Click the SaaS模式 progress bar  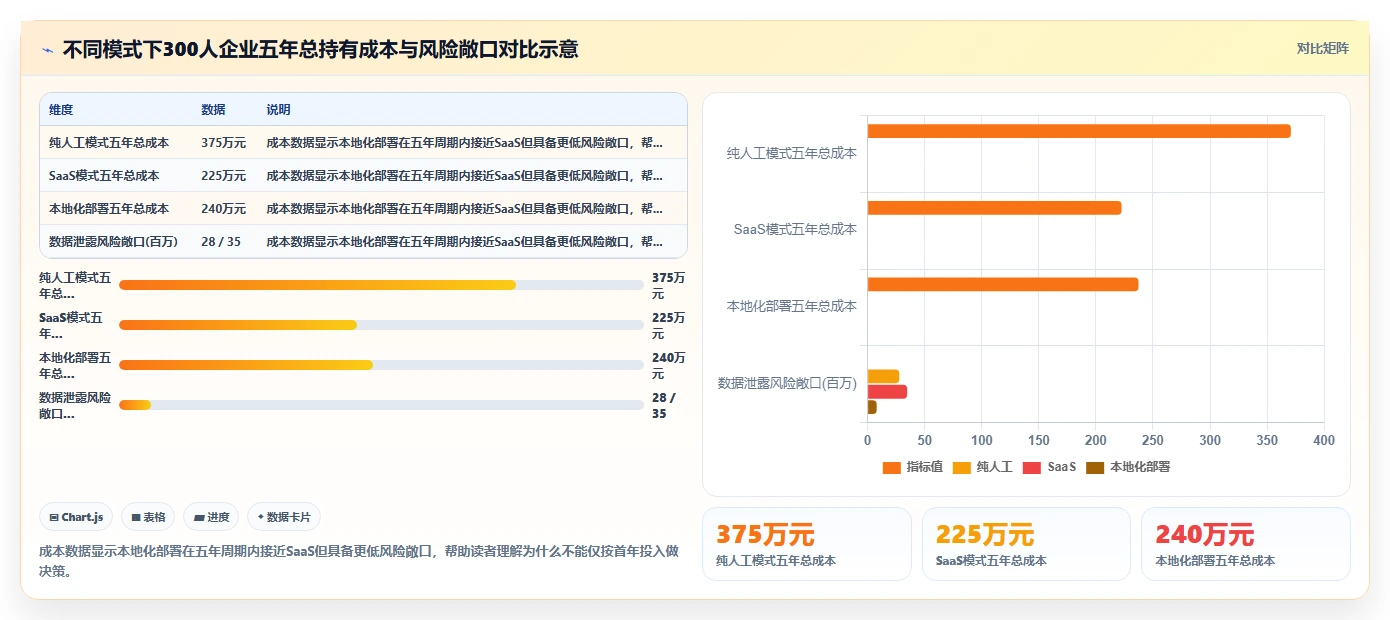click(x=381, y=325)
